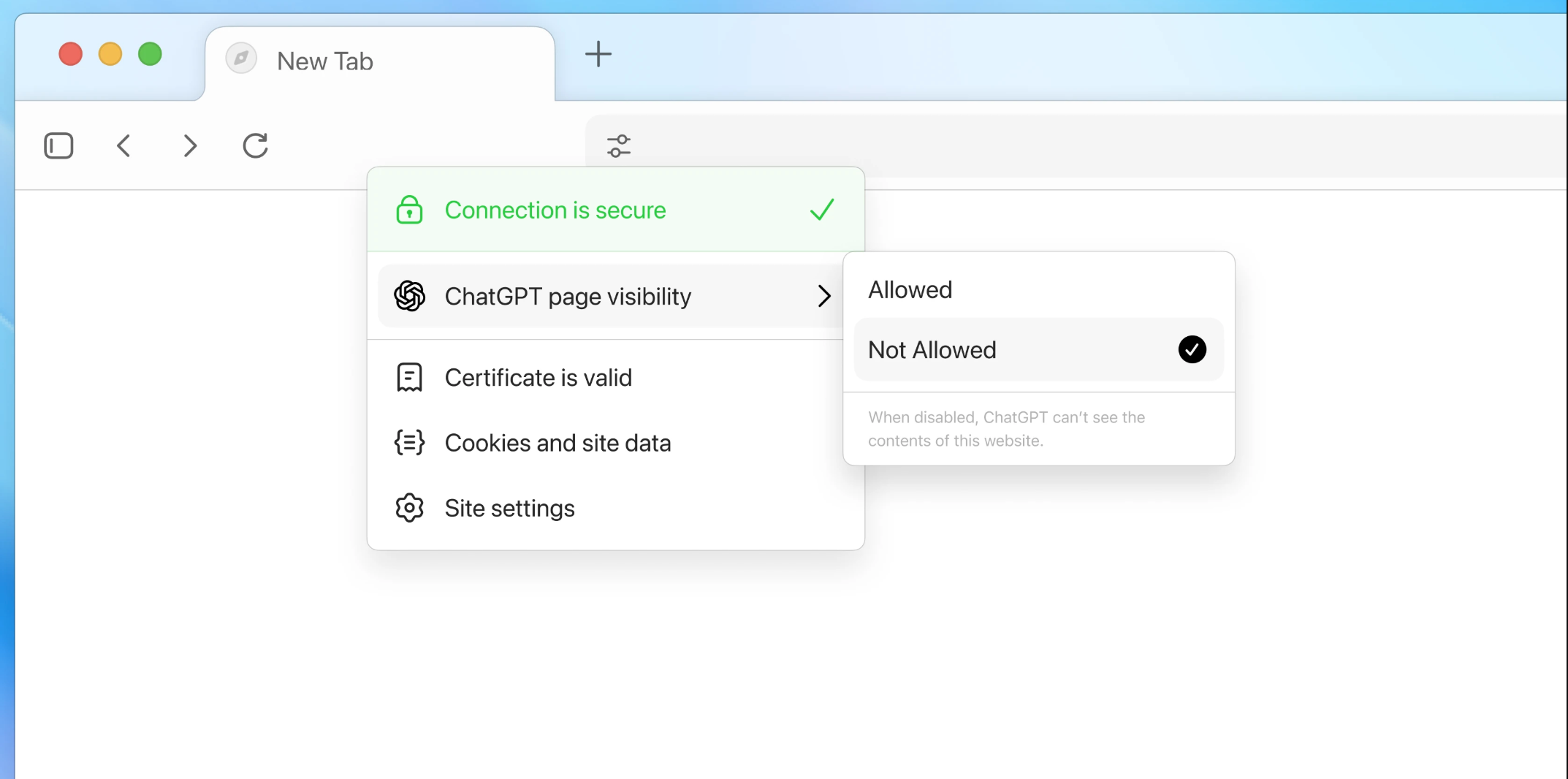Click the certificate document icon

(x=409, y=378)
